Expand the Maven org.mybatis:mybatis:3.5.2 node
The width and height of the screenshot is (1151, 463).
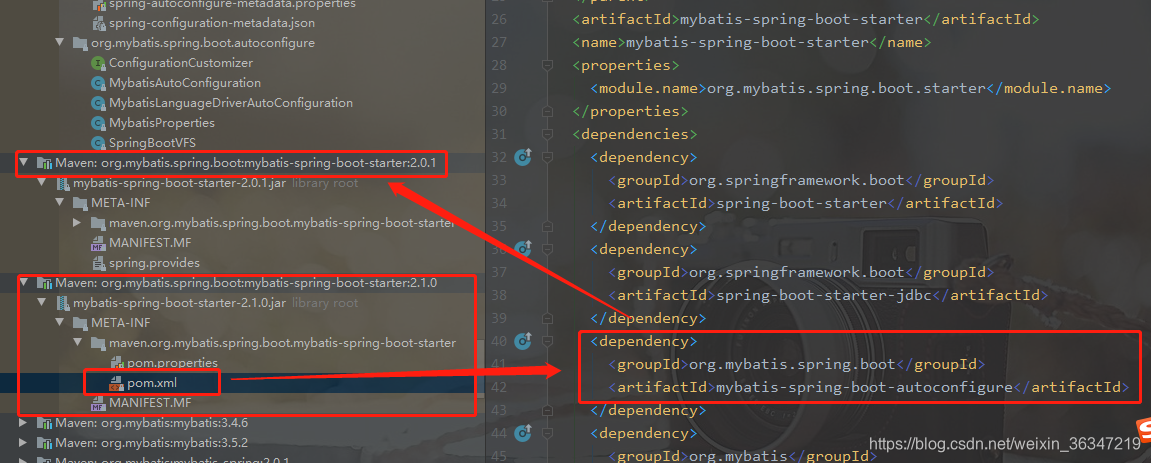point(24,443)
